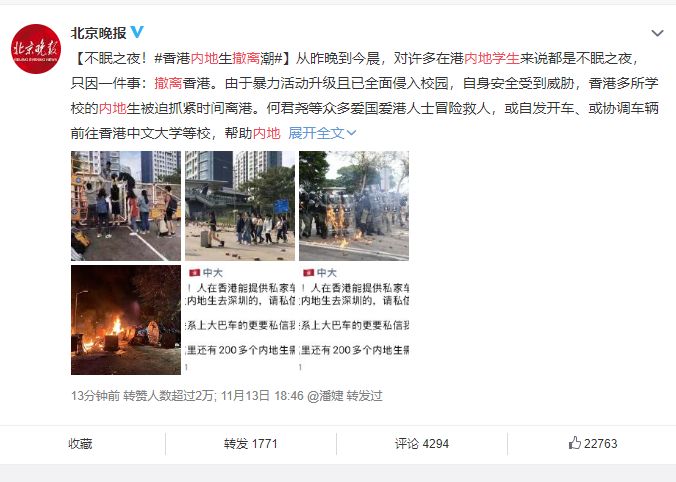The height and width of the screenshot is (482, 676).
Task: Open 评论 4294 comments
Action: pyautogui.click(x=422, y=444)
